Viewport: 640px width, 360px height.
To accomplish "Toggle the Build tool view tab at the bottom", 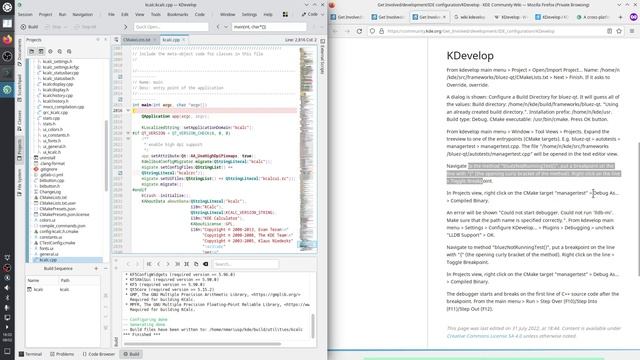I will coord(131,354).
